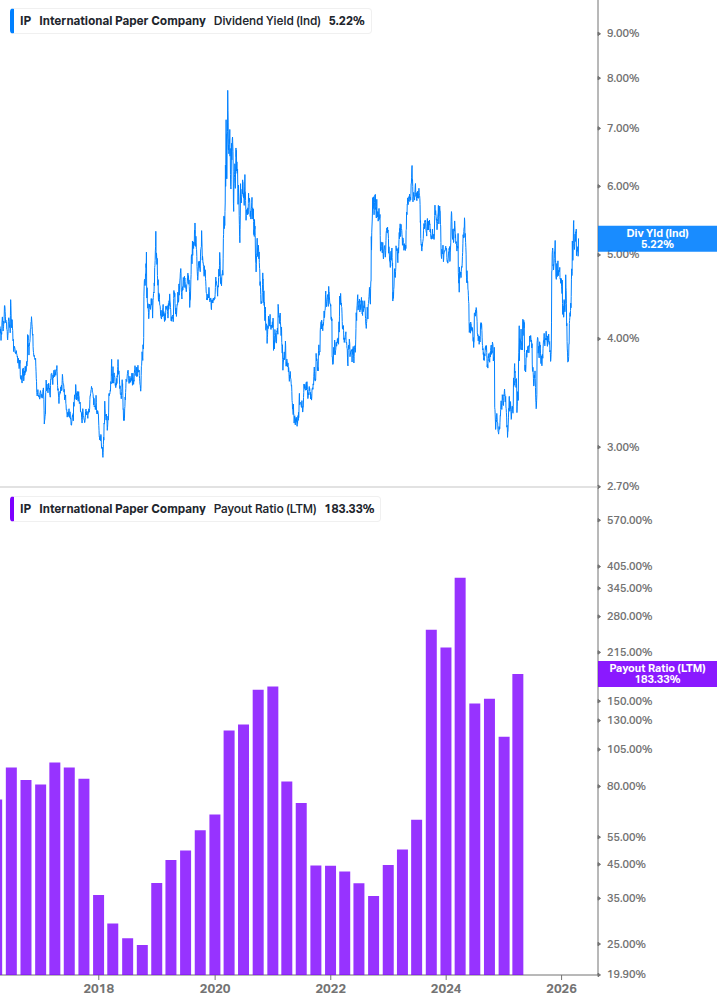Click the 215.00% payout ratio axis label
This screenshot has width=717, height=1005.
point(629,652)
